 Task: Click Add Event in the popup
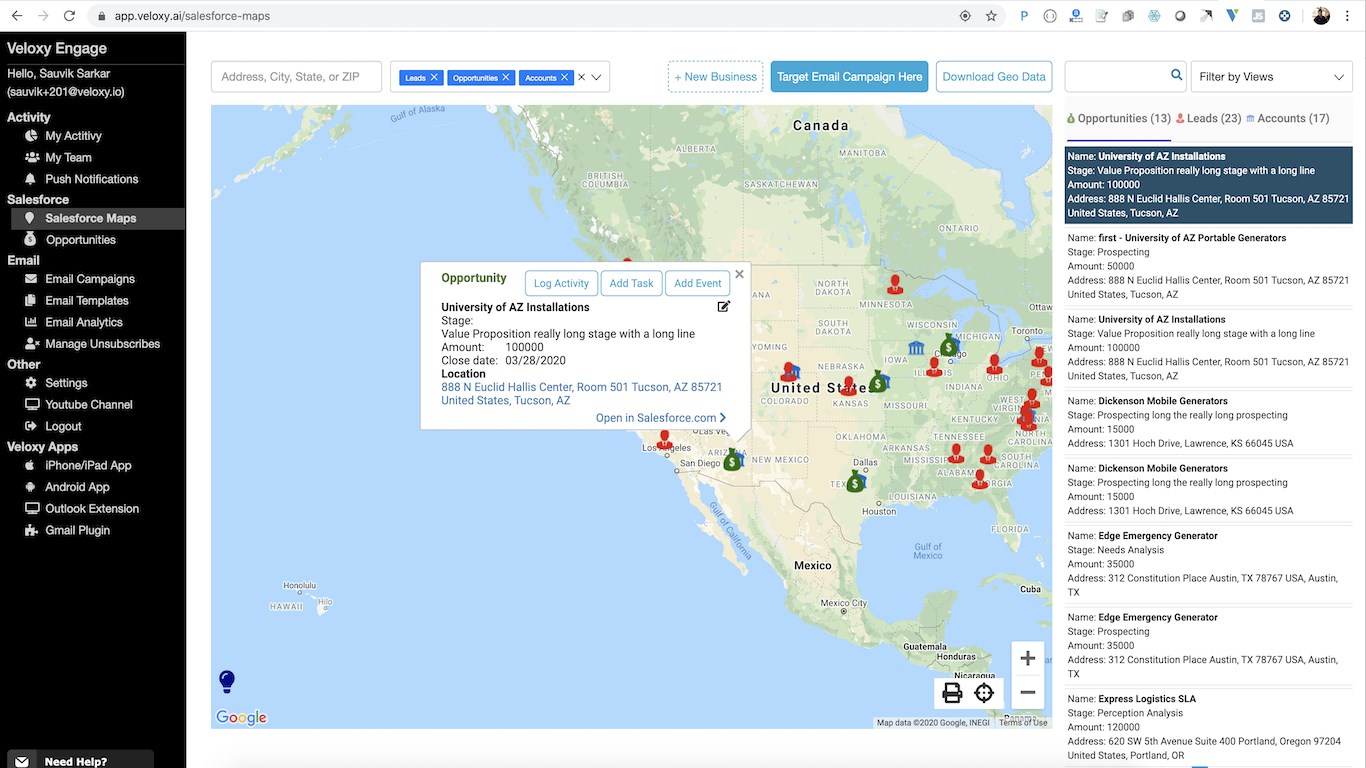point(698,283)
